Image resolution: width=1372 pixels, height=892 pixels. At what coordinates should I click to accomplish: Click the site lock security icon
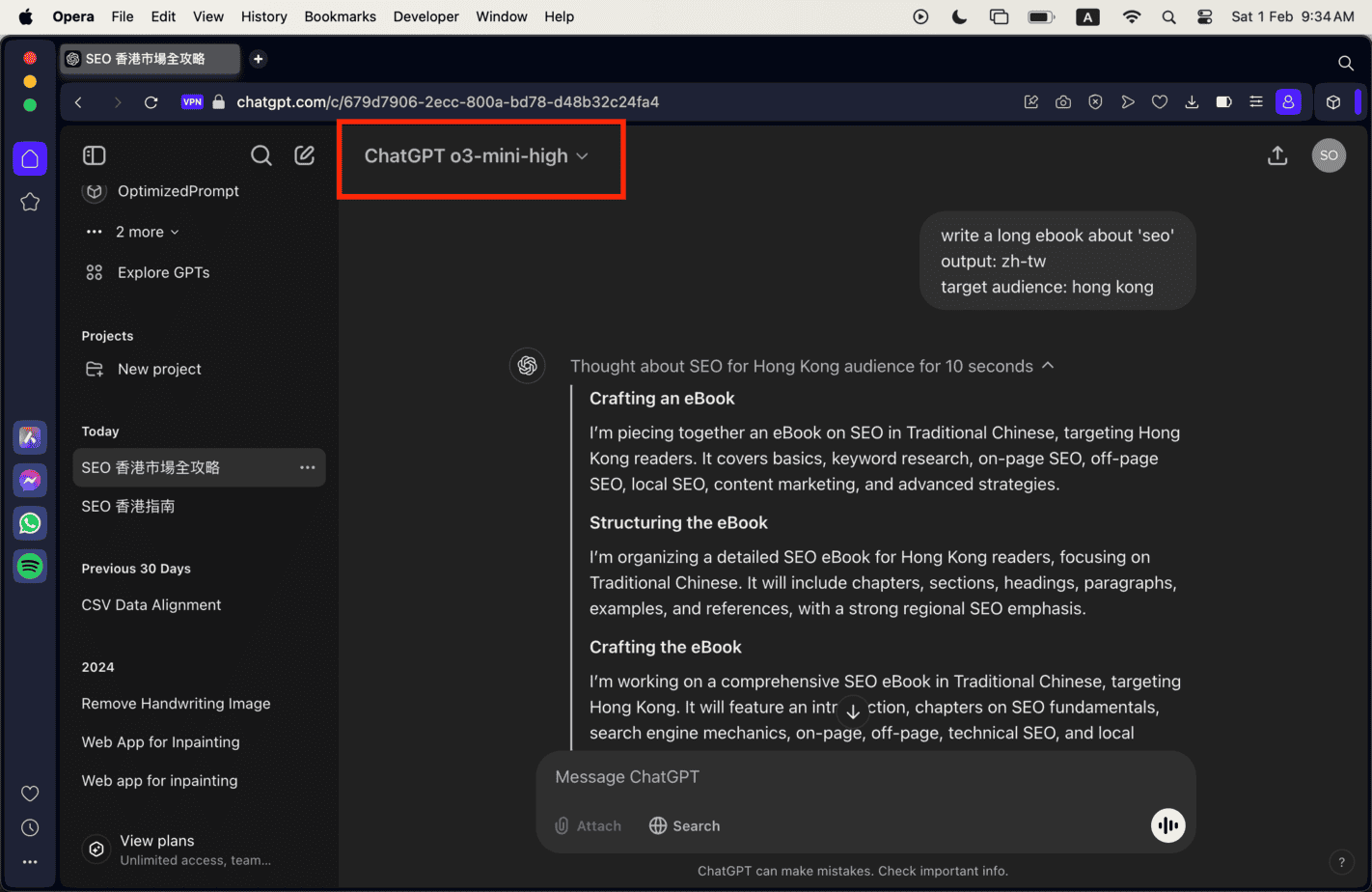pyautogui.click(x=219, y=102)
